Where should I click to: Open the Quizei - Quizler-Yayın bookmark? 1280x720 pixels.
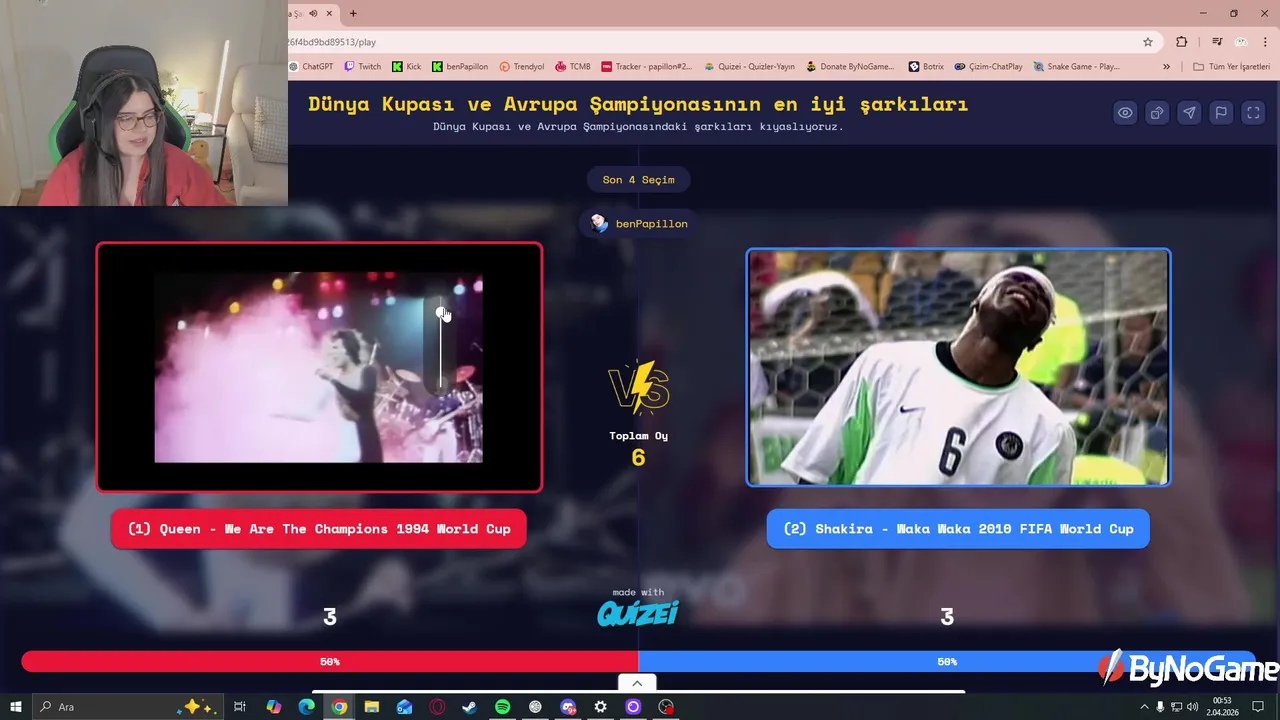click(x=750, y=67)
